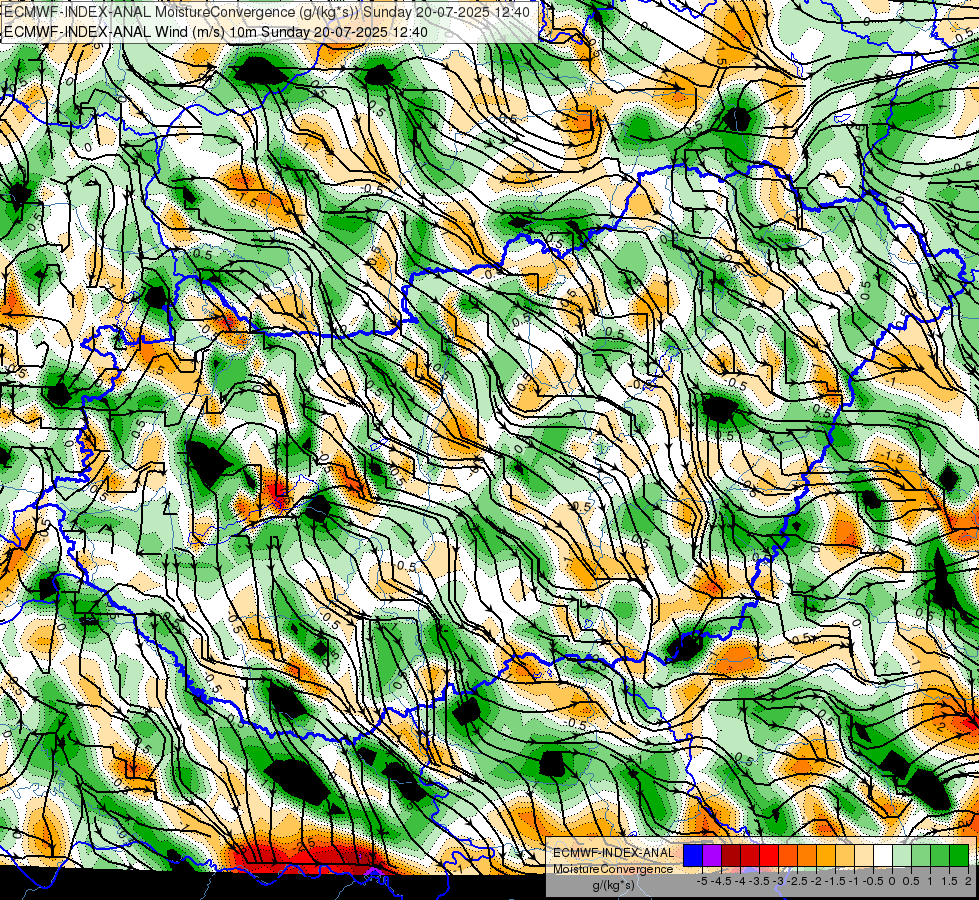Click the orange-red legend swatch between -3 and -2.5
Screen dimensions: 979x900
(788, 856)
